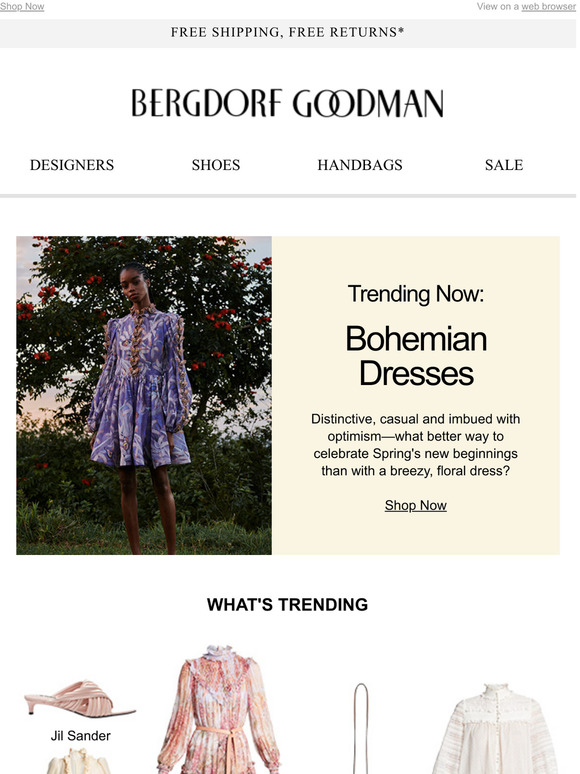Open the Sale section
Screen dimensions: 580x774
504,165
